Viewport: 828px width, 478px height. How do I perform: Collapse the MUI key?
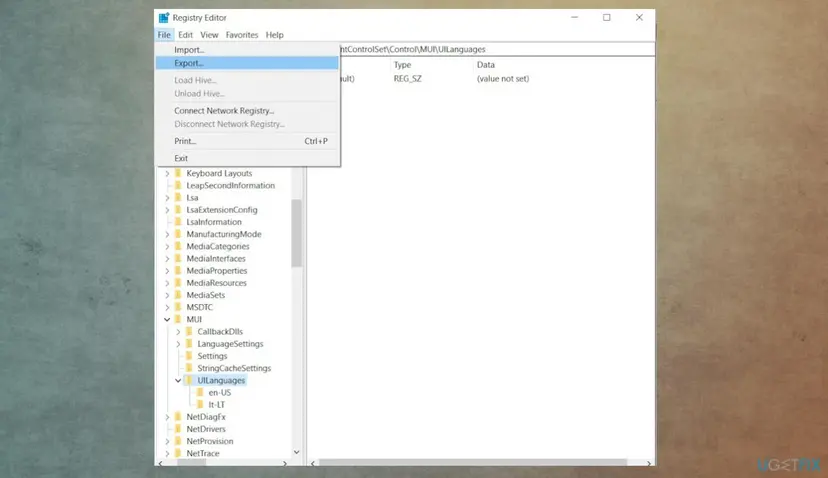[167, 319]
